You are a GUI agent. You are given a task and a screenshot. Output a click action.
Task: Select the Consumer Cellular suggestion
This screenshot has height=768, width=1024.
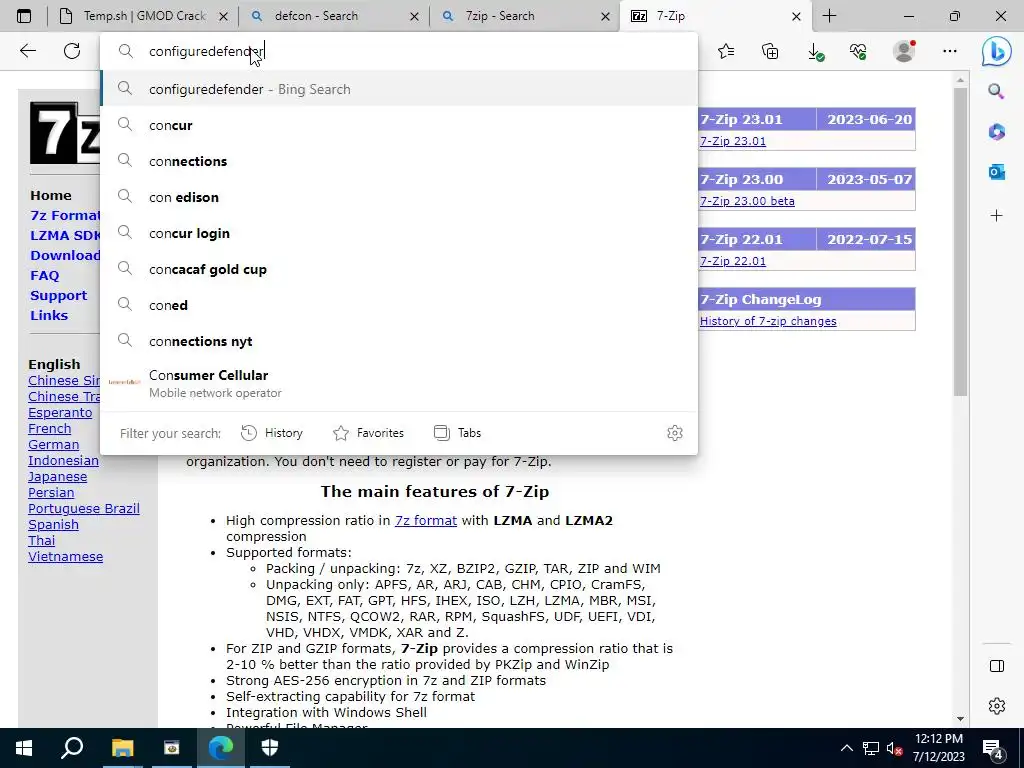pos(399,383)
